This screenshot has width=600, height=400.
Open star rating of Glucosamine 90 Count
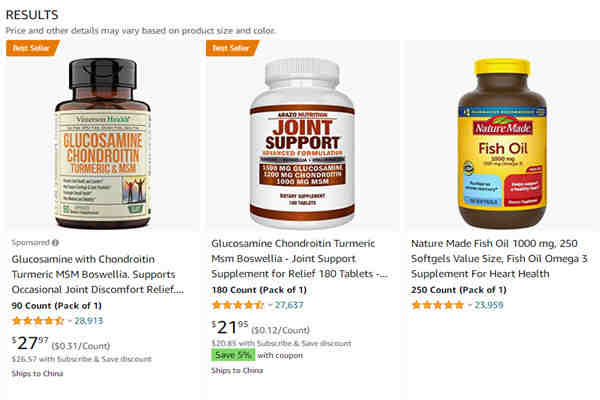(38, 321)
